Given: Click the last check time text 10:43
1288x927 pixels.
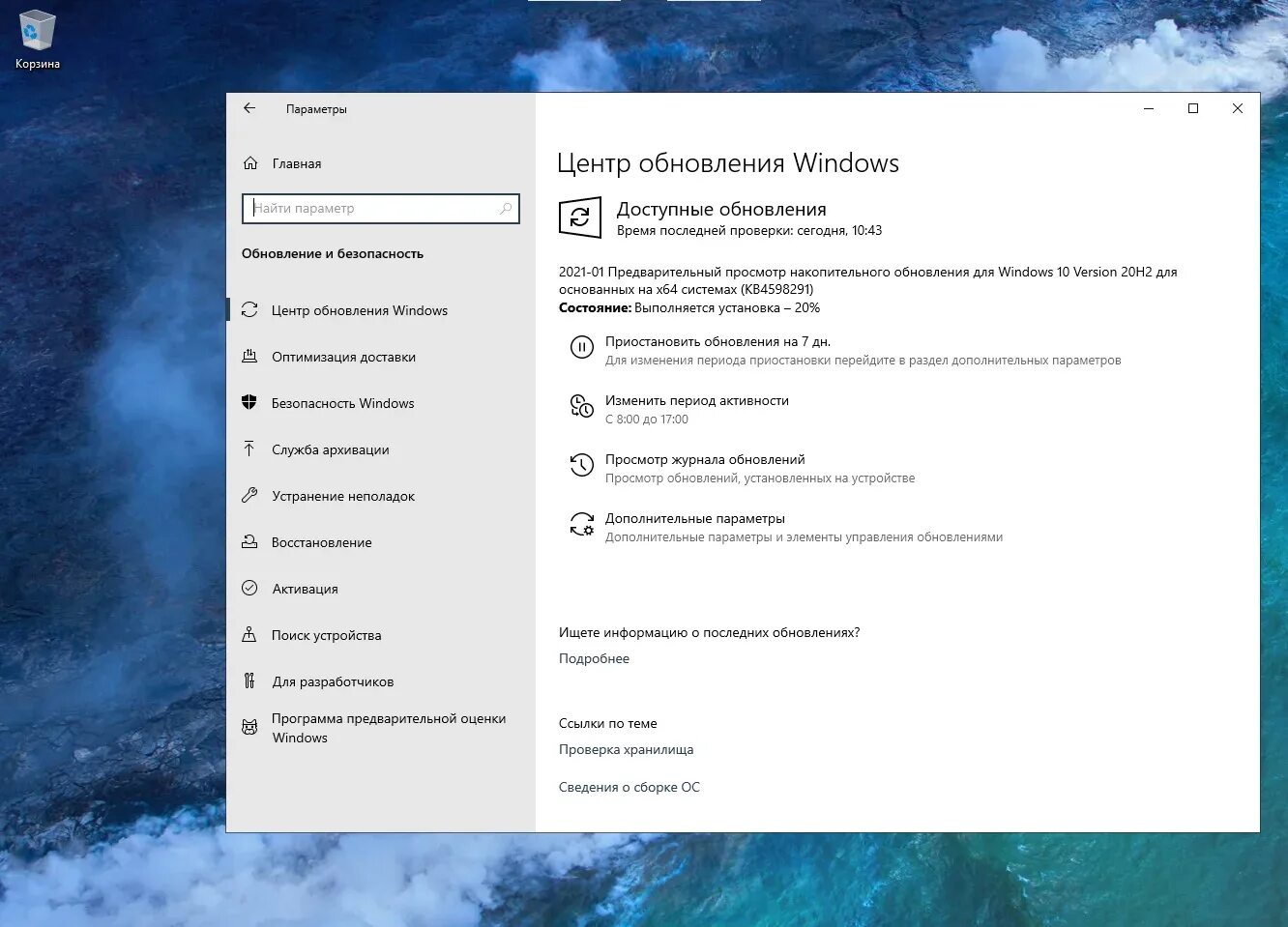Looking at the screenshot, I should point(749,230).
